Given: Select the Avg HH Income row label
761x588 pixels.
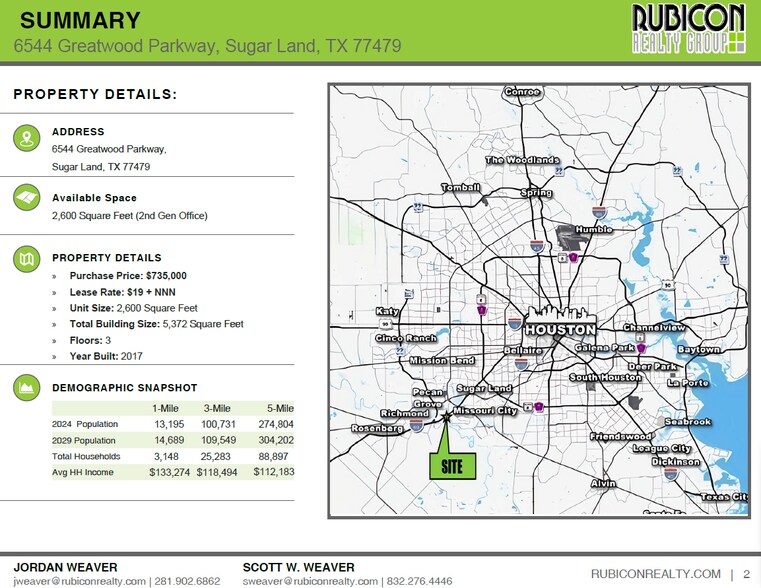Looking at the screenshot, I should [x=82, y=472].
